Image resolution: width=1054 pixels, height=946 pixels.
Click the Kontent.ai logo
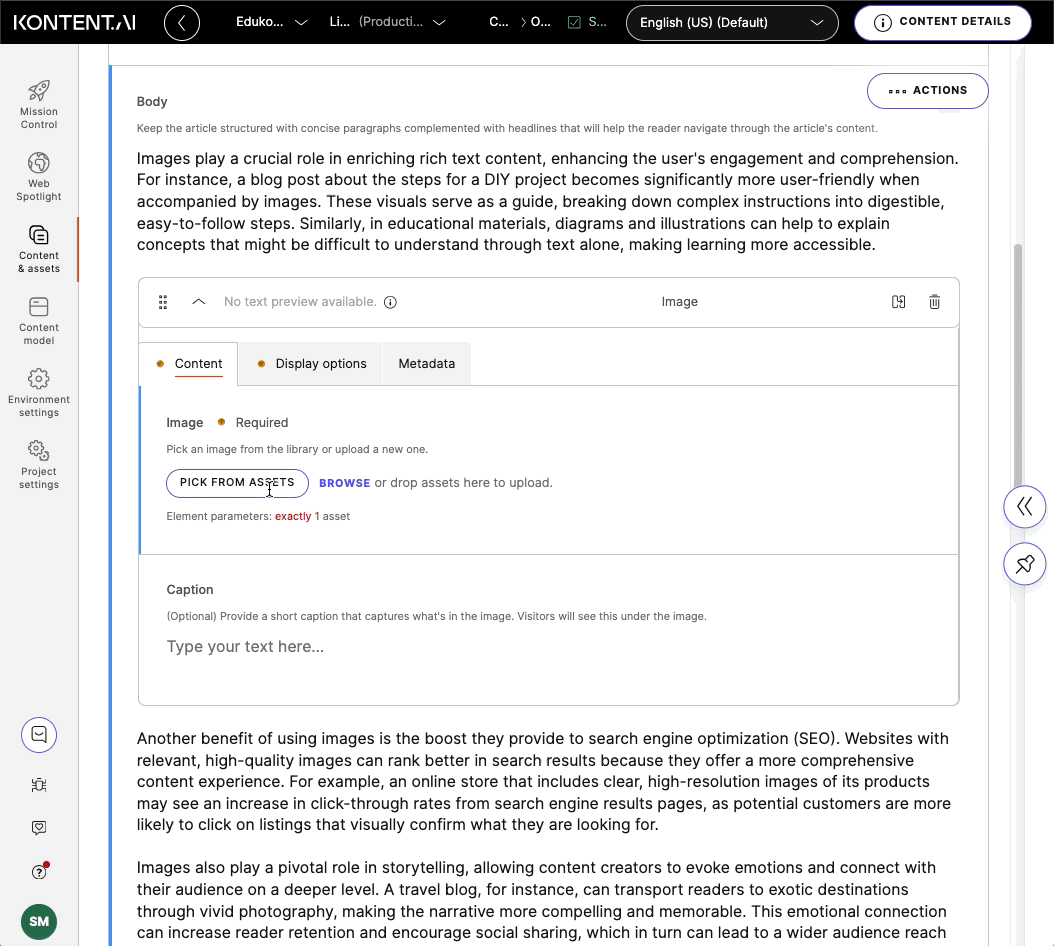(75, 22)
